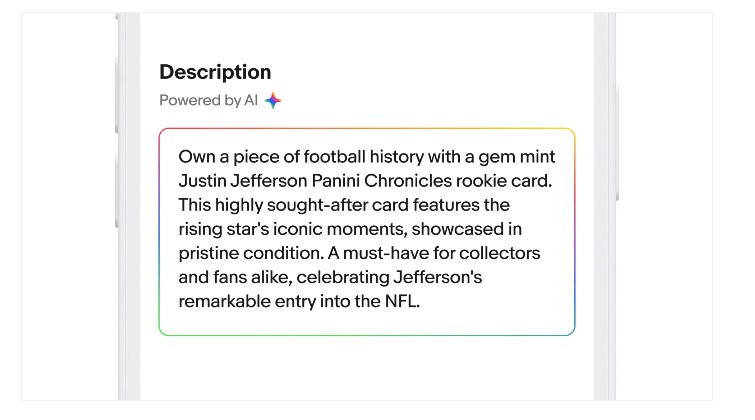Focus the AI-generated description text box
This screenshot has width=755, height=420.
tap(367, 232)
